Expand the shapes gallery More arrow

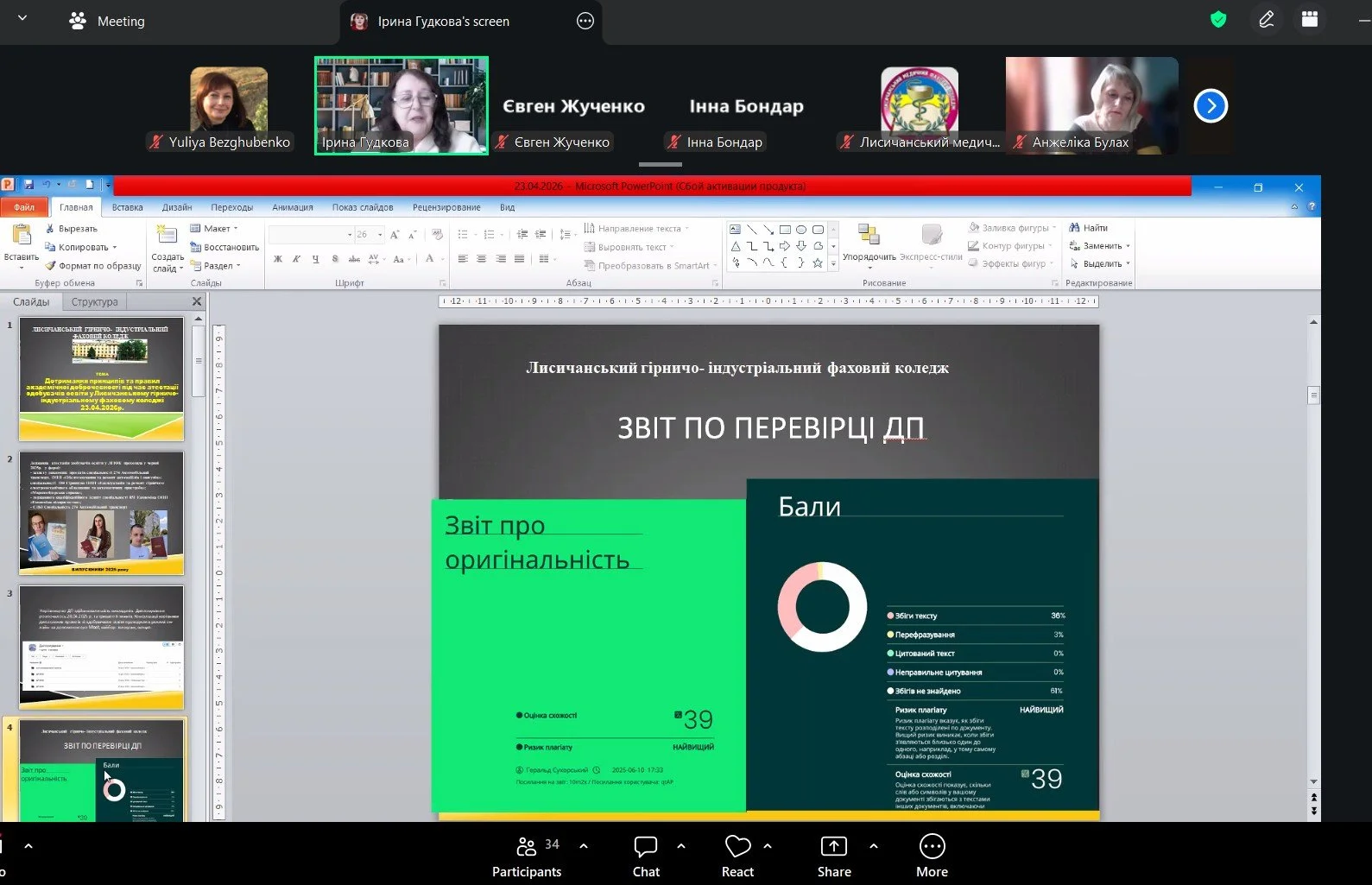point(833,263)
